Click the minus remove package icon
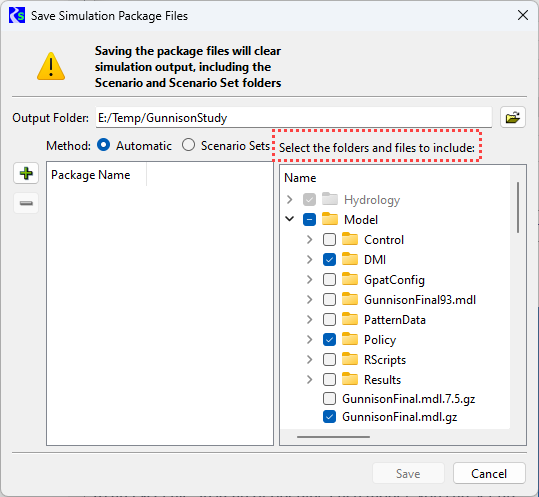 tap(26, 203)
